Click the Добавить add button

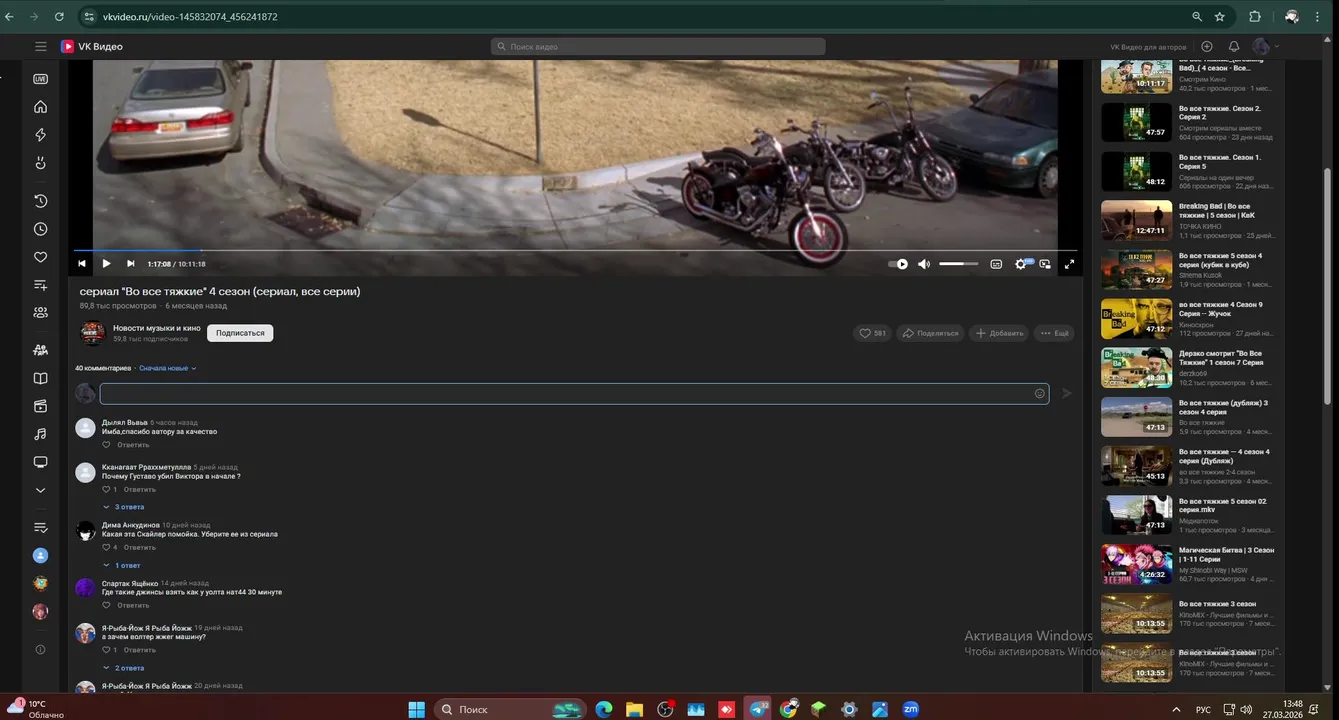[x=1000, y=333]
